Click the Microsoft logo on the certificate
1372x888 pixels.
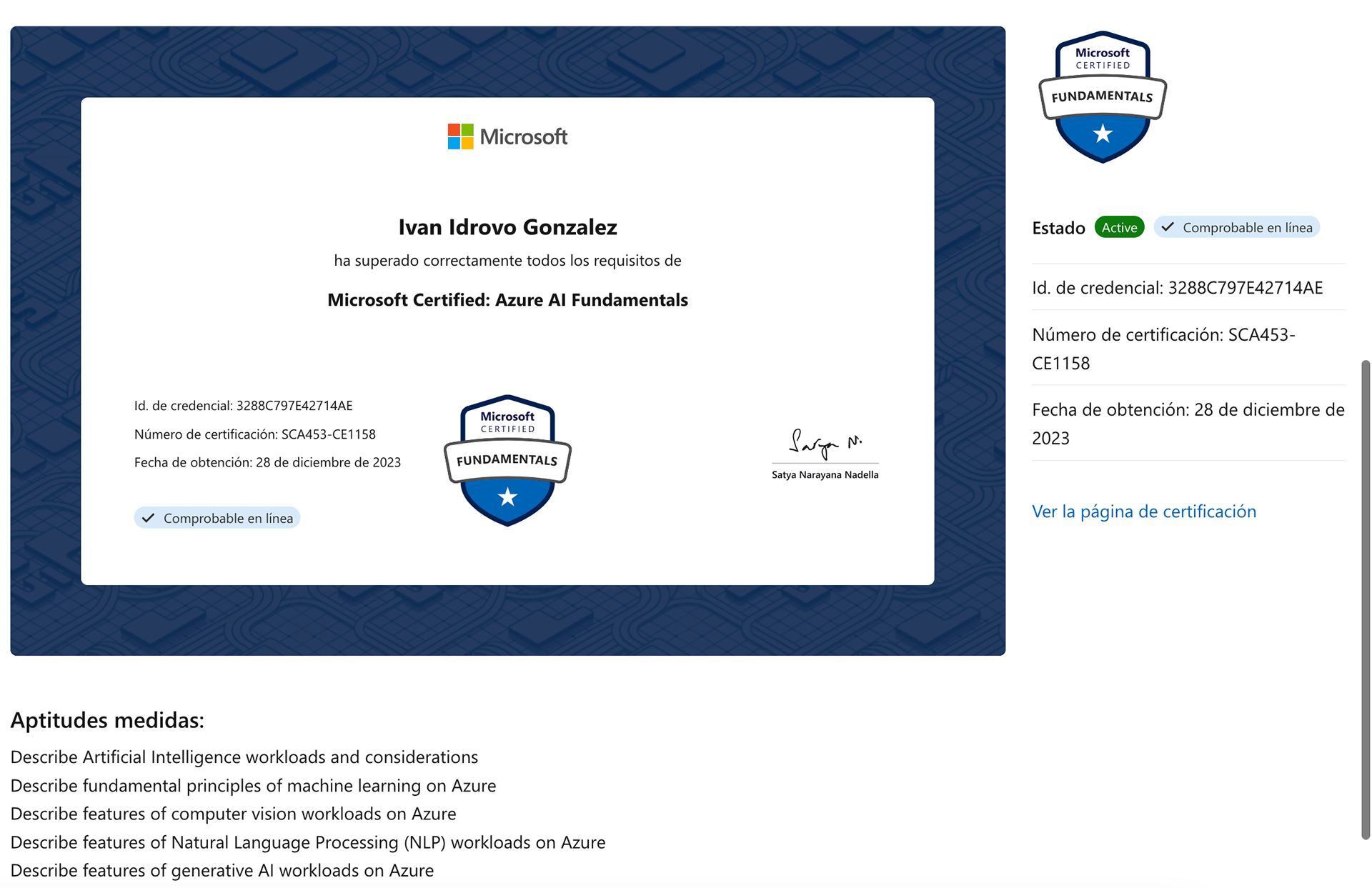pos(507,136)
